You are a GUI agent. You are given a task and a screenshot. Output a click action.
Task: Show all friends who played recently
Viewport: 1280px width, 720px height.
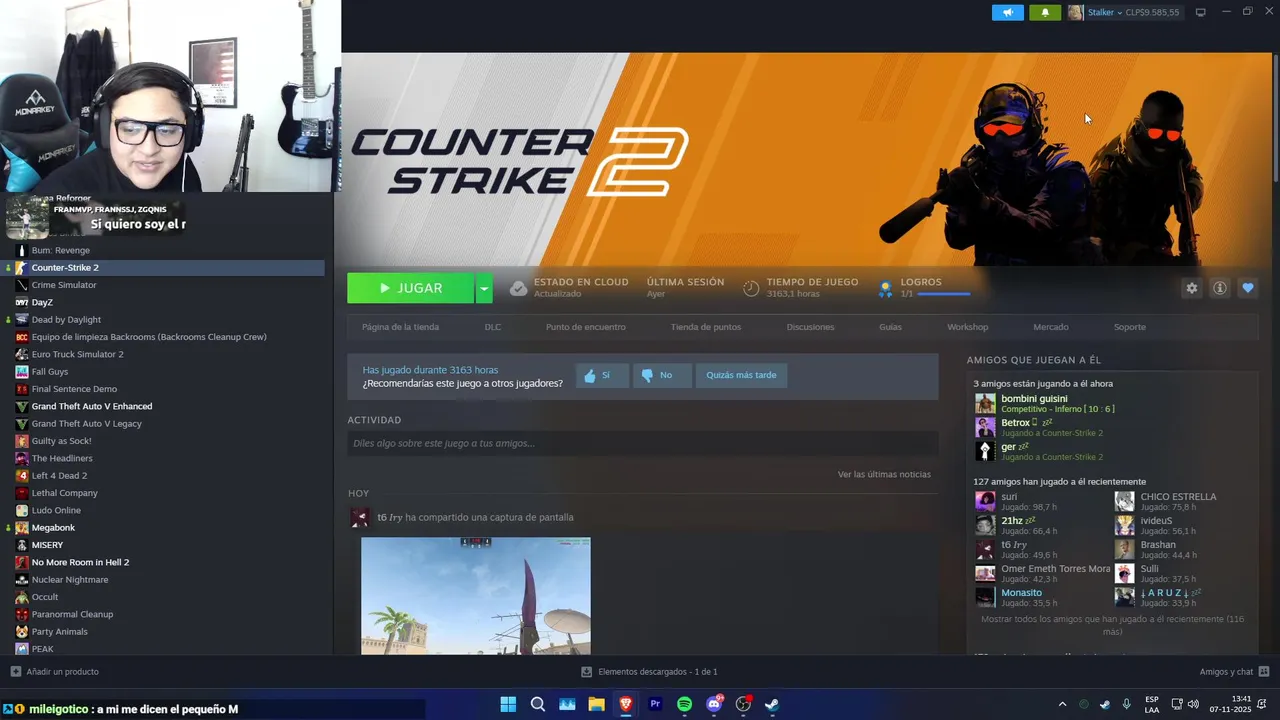coord(1112,625)
